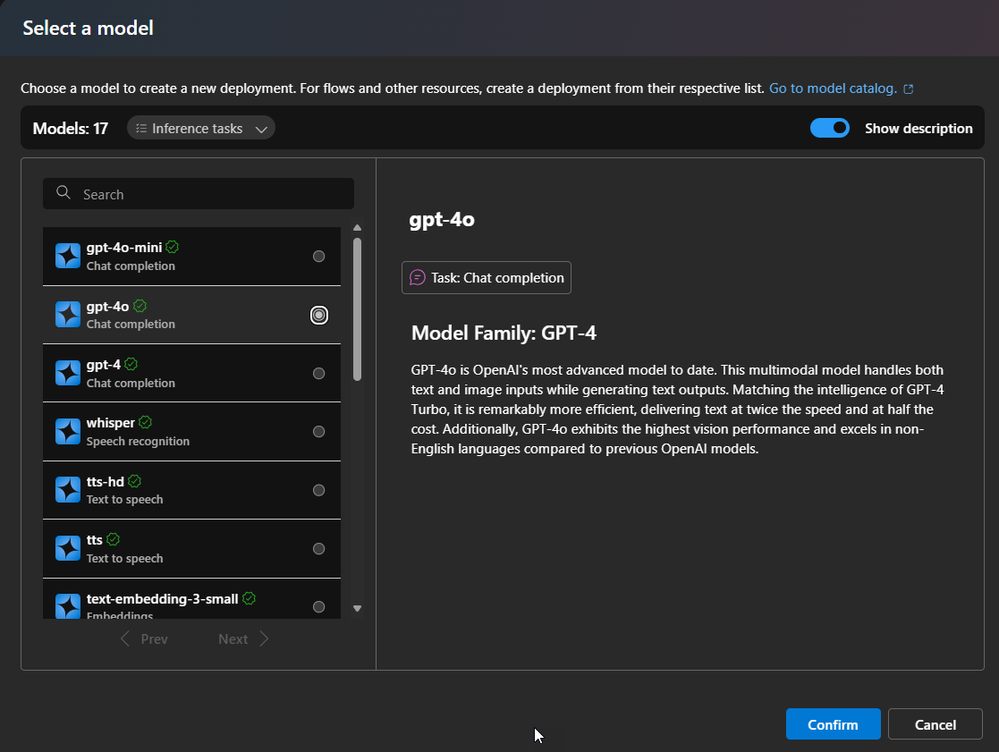Screen dimensions: 999x752
Task: Click the Models: 17 count label
Action: click(70, 128)
